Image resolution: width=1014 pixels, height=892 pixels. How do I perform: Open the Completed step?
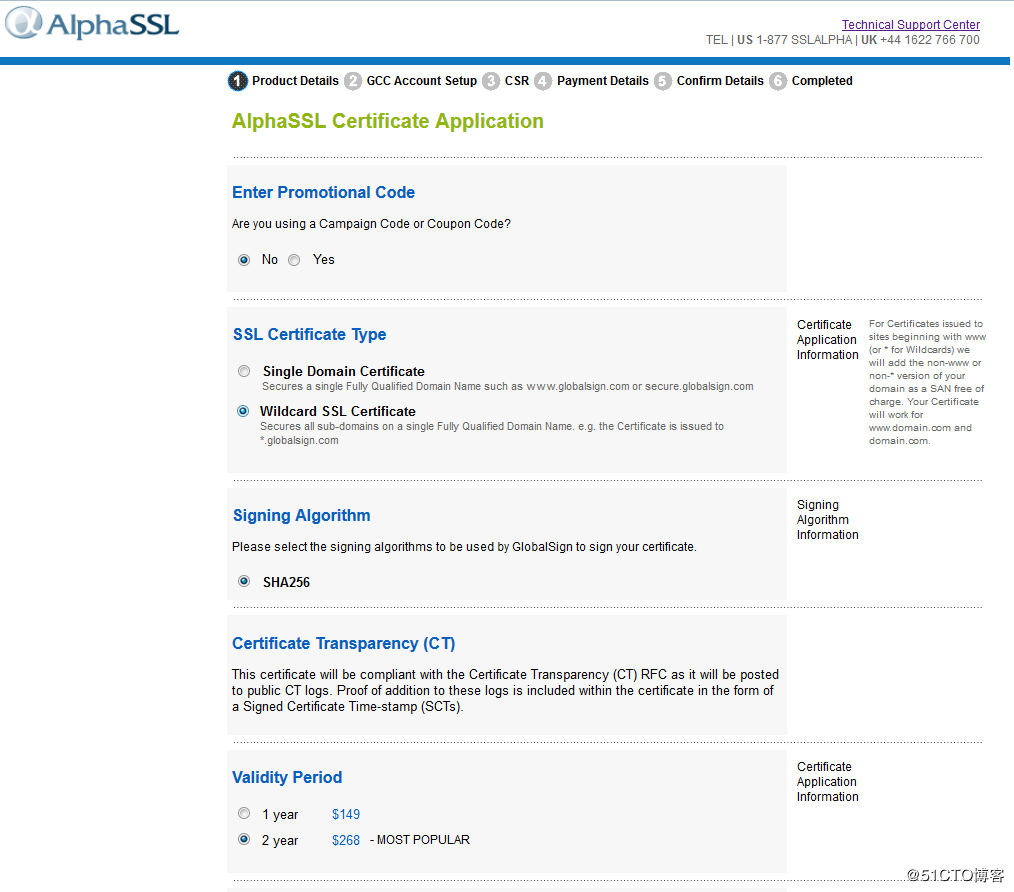pos(822,81)
